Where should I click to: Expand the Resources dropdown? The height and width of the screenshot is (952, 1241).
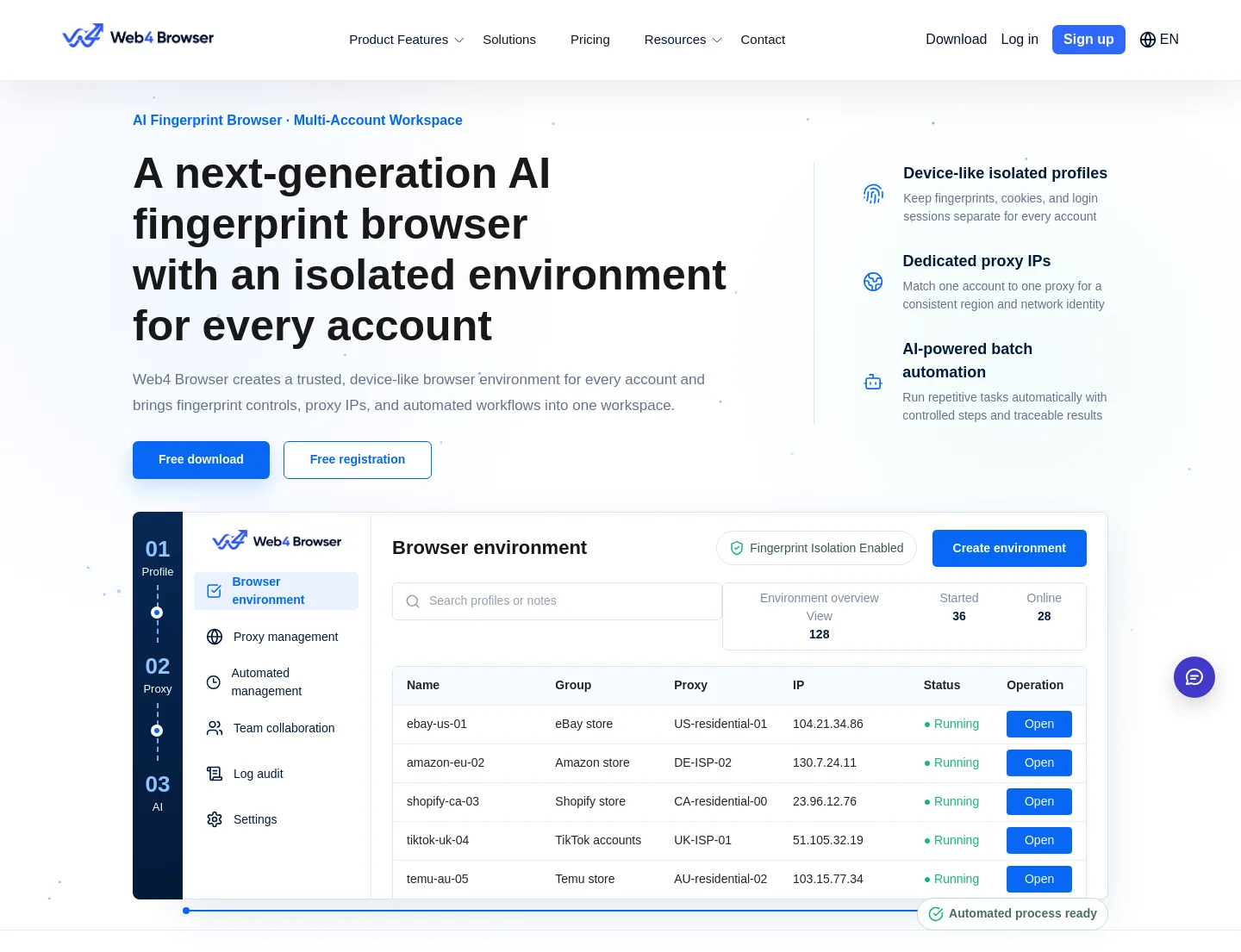pyautogui.click(x=683, y=40)
